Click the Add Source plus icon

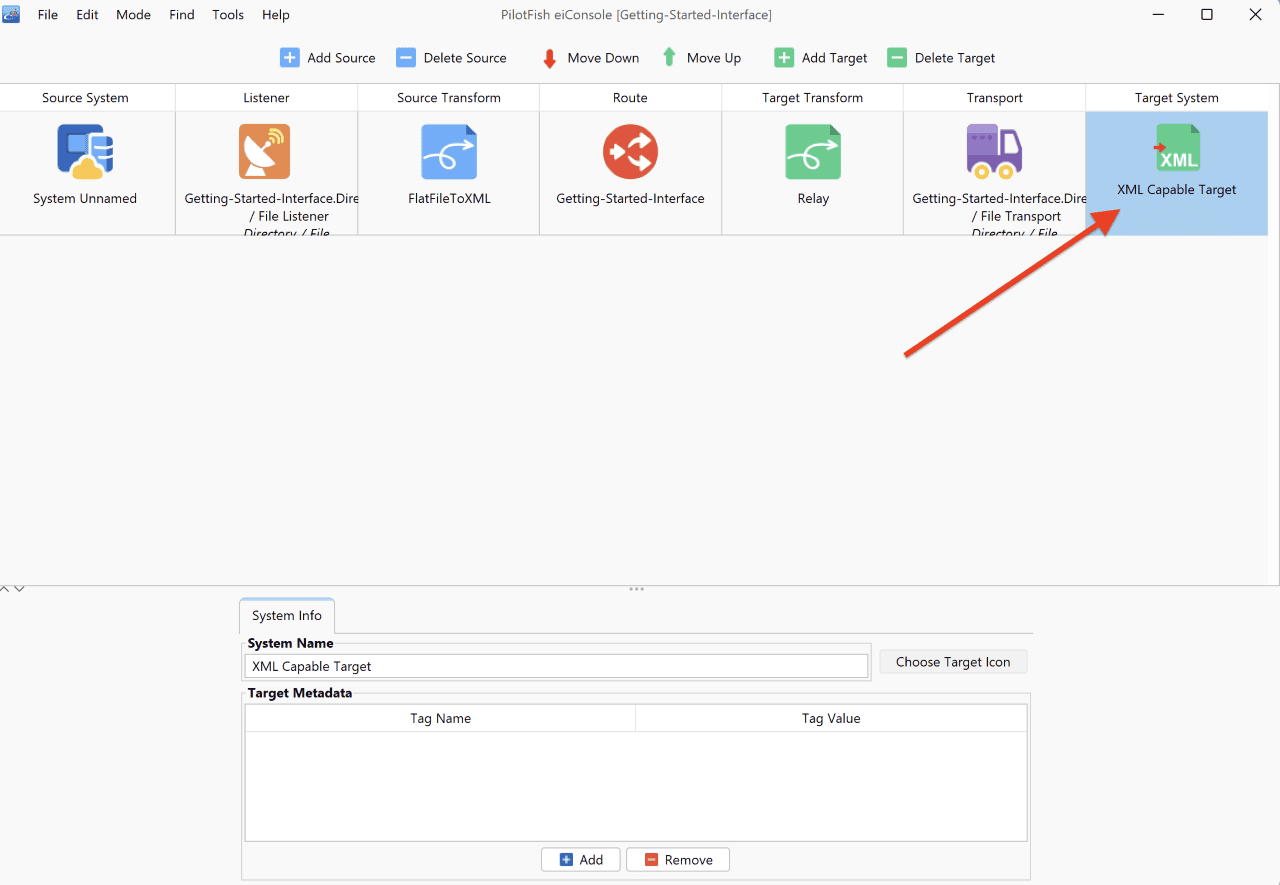[290, 58]
